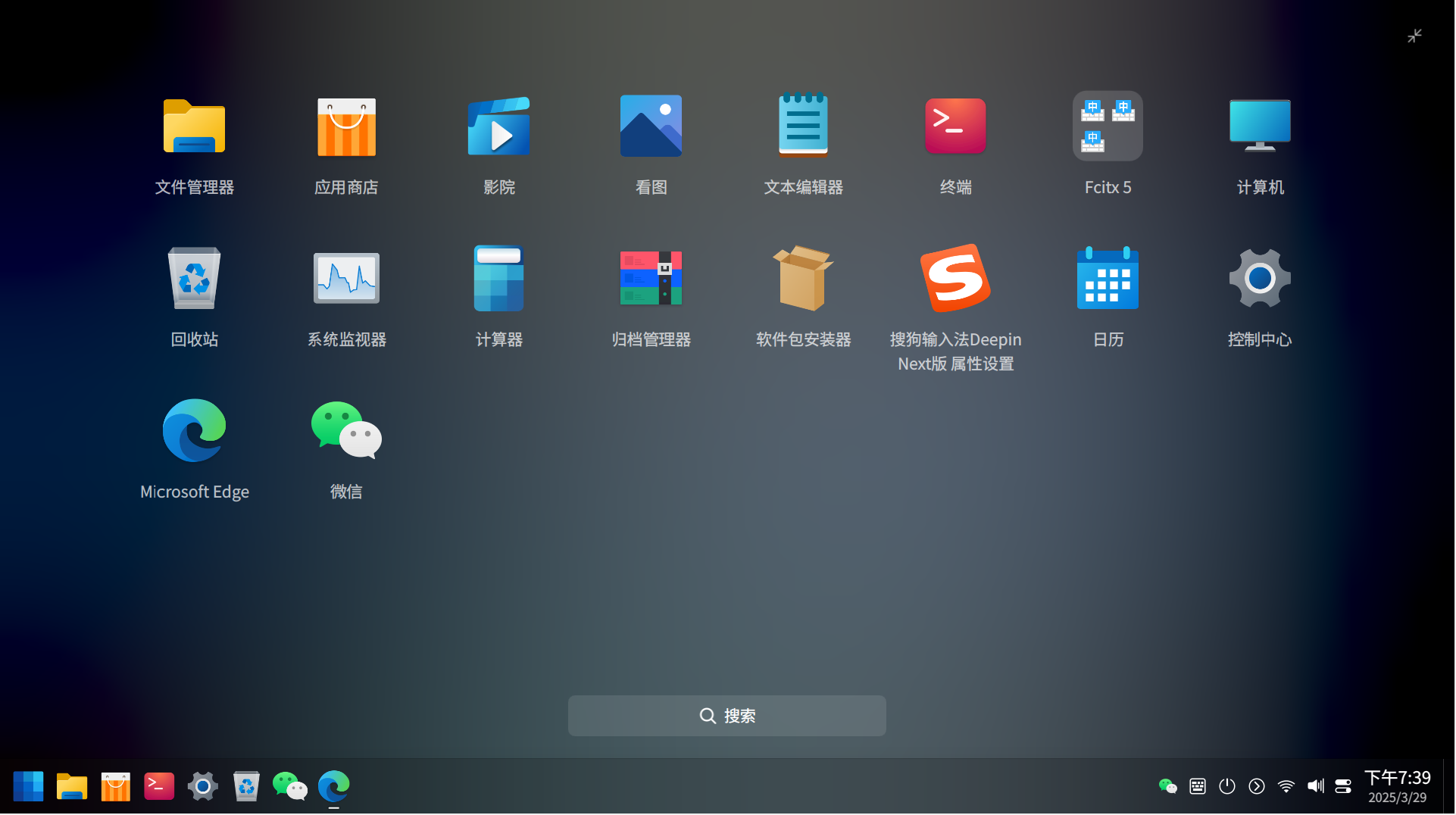Launch 归档管理器 archive manager
1456x815 pixels.
[651, 278]
